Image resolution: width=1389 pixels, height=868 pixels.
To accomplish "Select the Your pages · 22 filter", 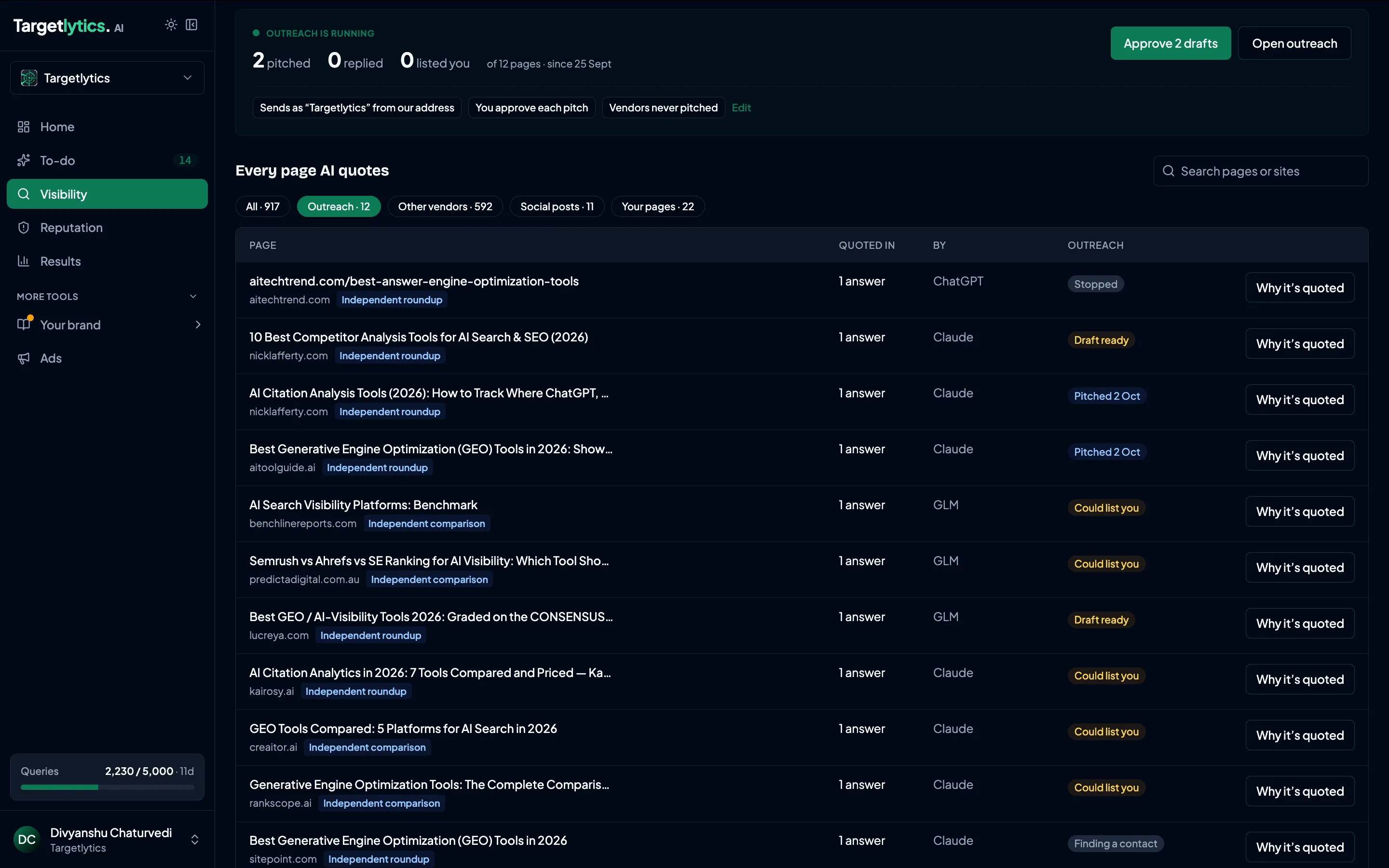I will coord(658,207).
